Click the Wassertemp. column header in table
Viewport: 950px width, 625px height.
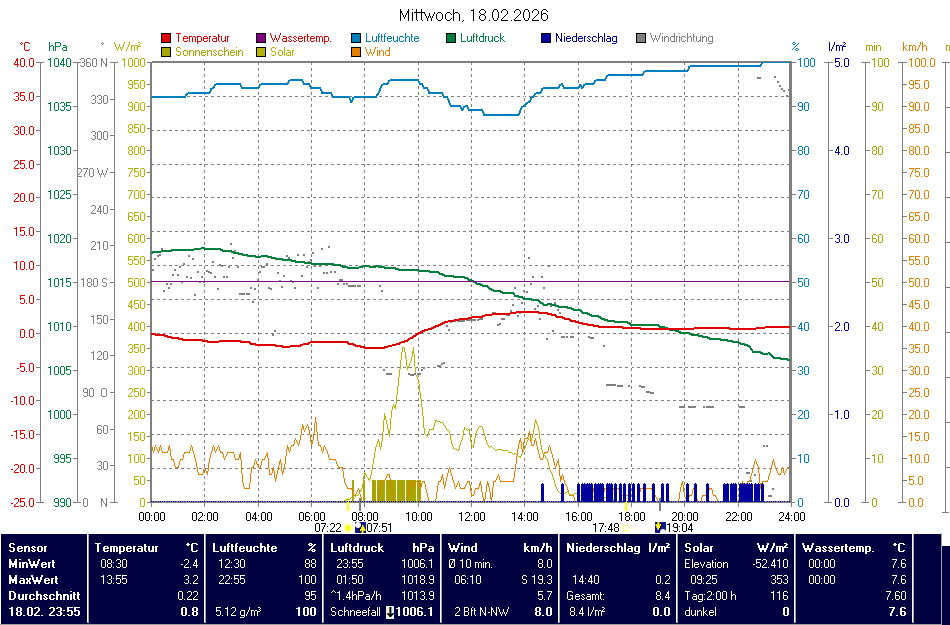pyautogui.click(x=838, y=548)
